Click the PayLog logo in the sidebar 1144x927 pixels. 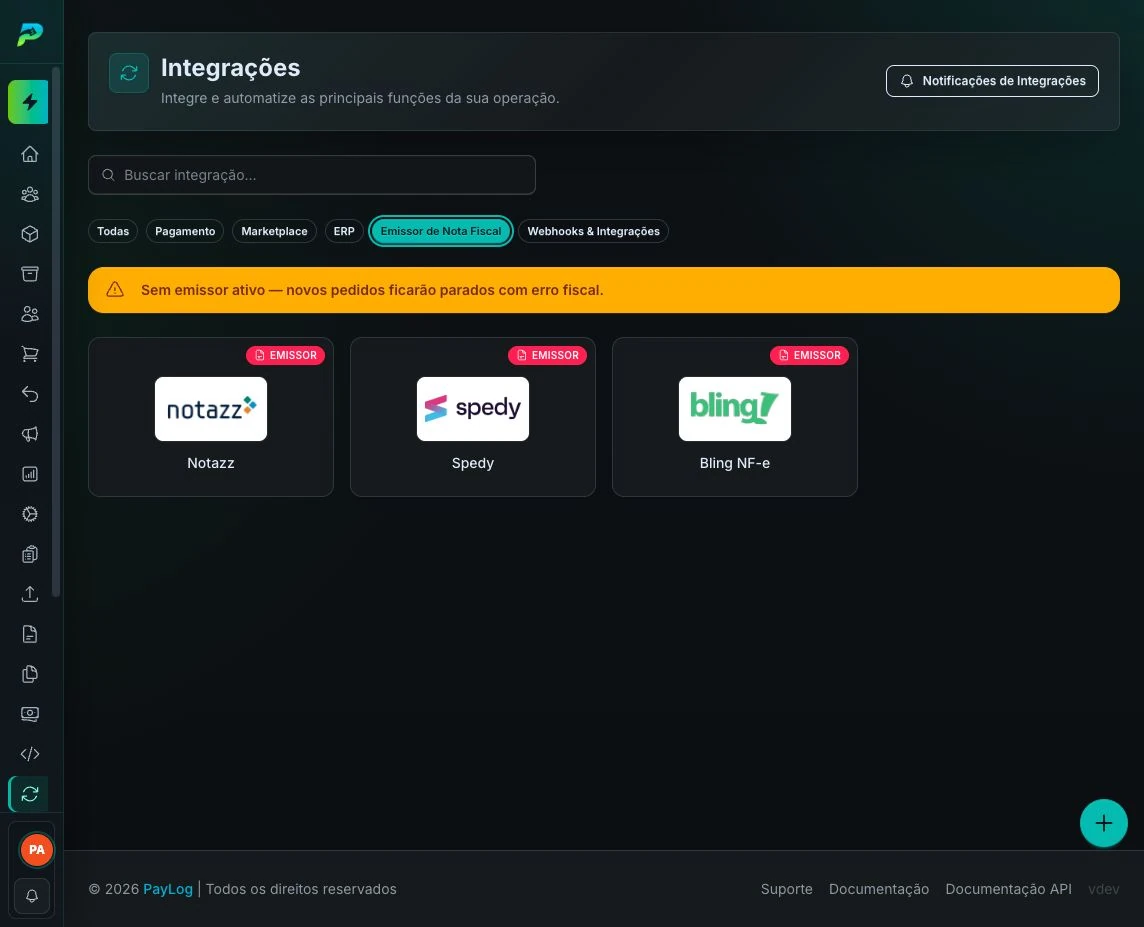click(30, 34)
